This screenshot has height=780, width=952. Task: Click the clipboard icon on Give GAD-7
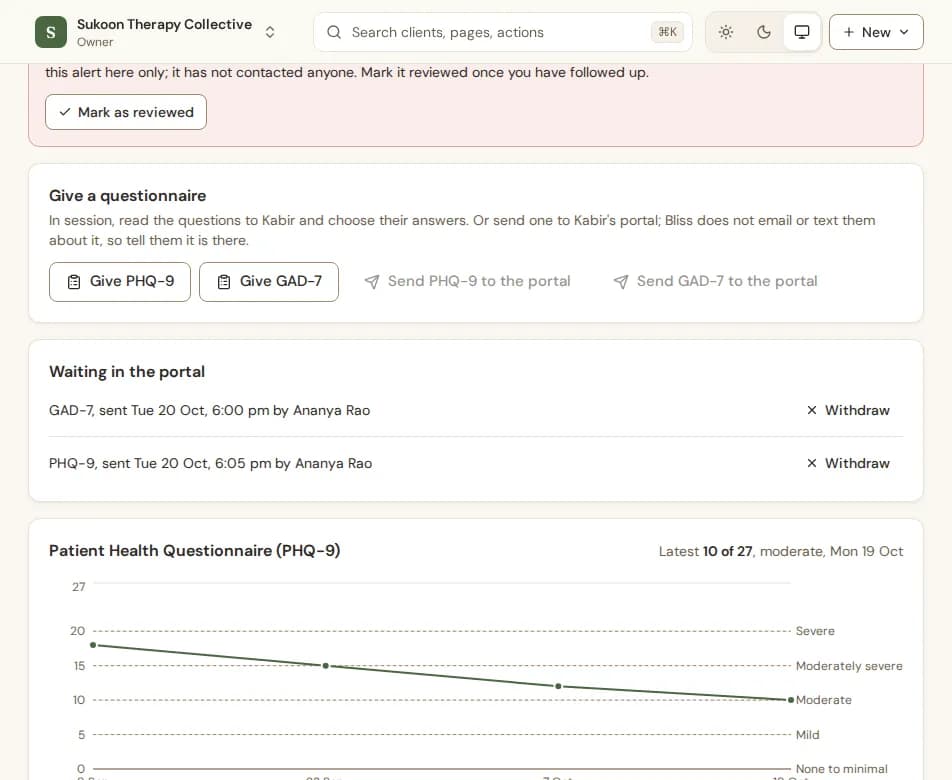(x=224, y=282)
